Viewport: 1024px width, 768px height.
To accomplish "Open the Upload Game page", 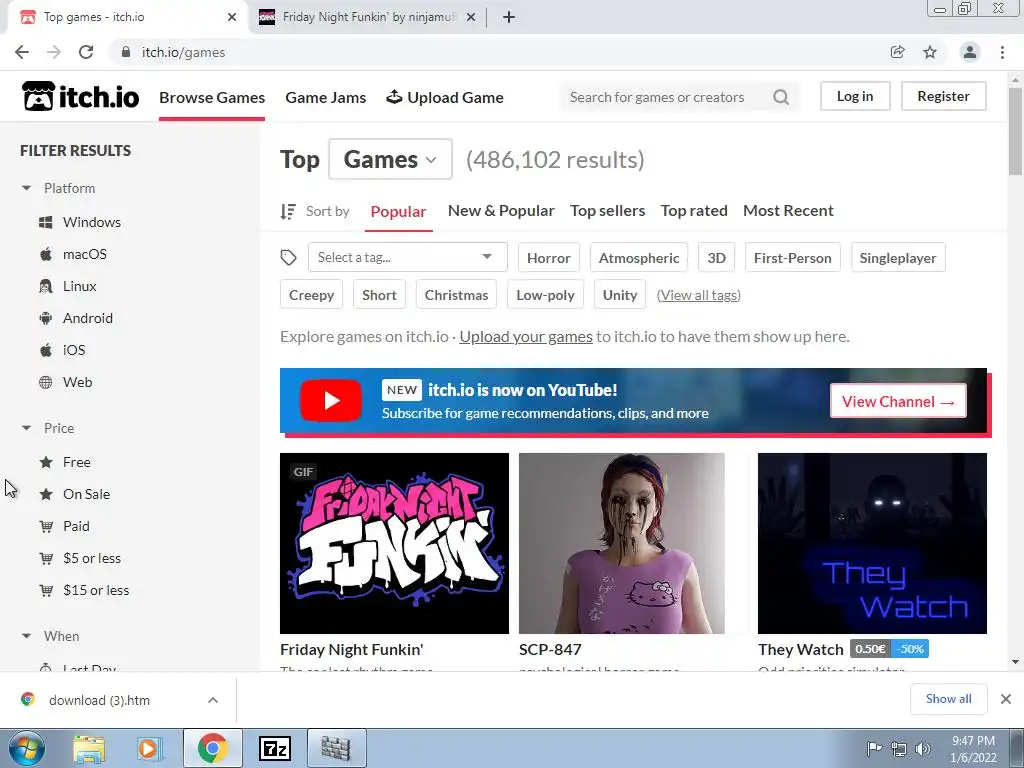I will click(x=445, y=97).
